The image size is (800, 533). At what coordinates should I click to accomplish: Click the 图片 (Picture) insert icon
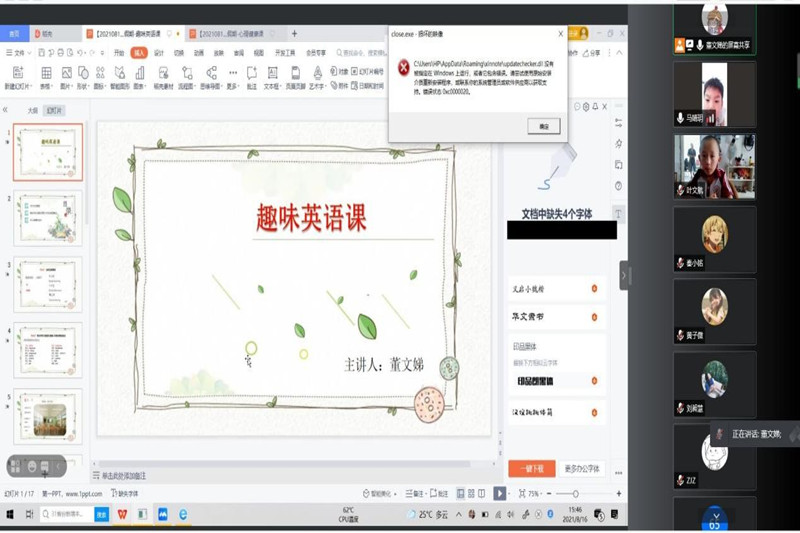tap(67, 73)
